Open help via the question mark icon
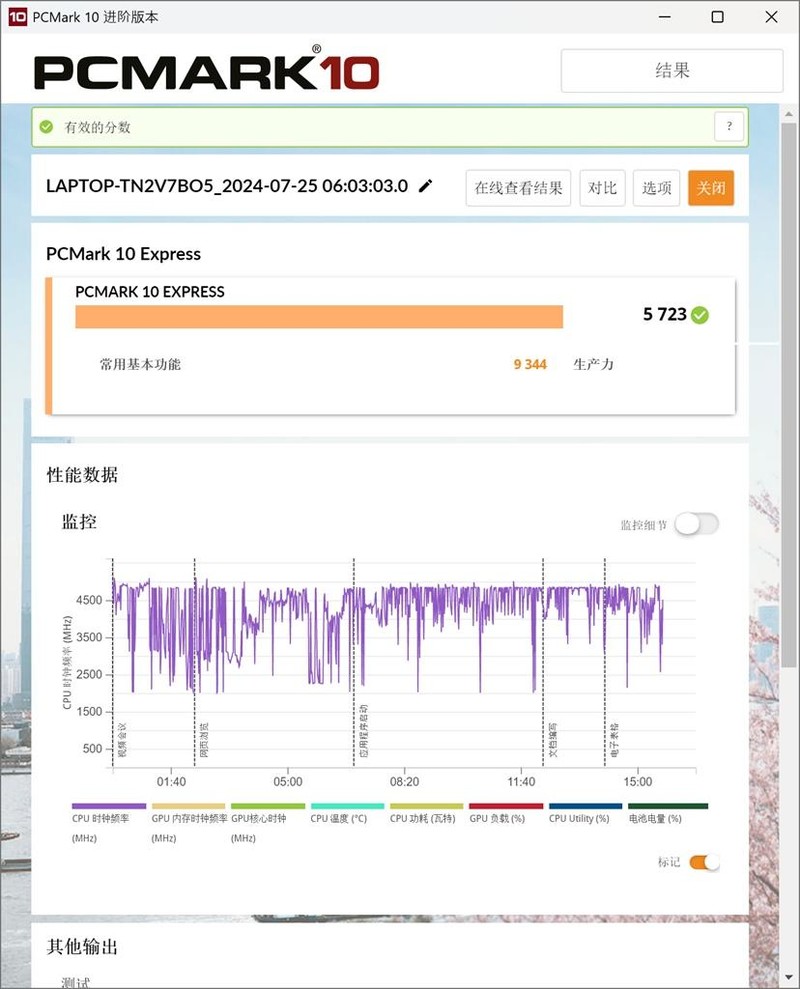800x989 pixels. pyautogui.click(x=729, y=127)
